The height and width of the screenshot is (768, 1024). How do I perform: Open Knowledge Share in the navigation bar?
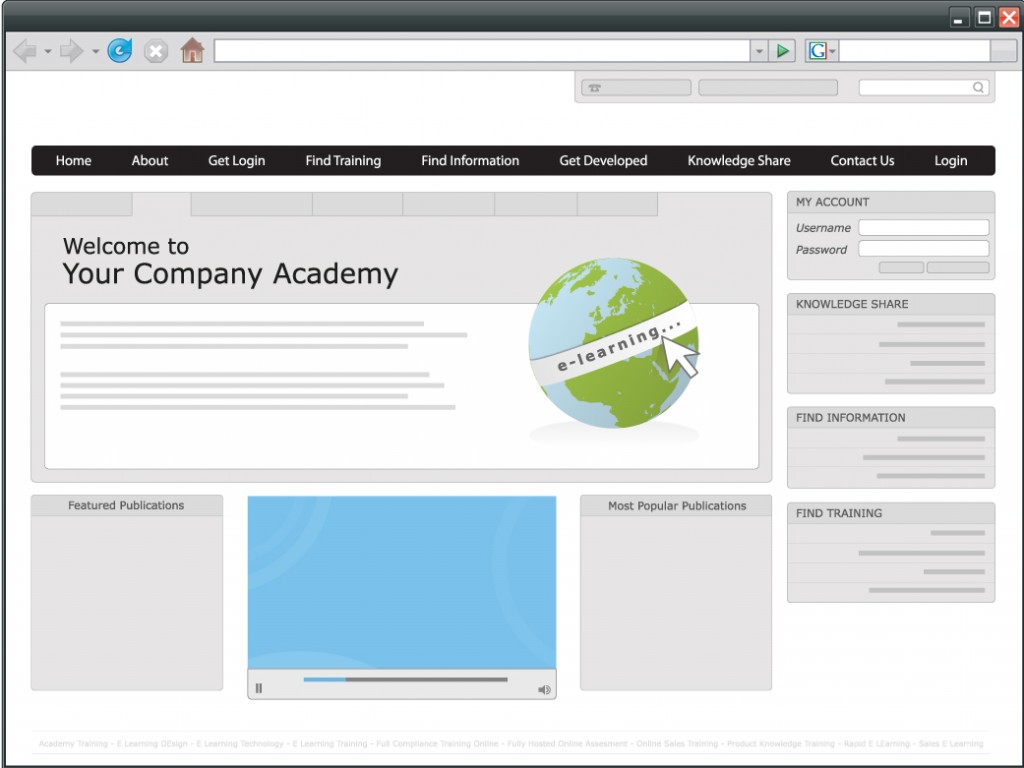pyautogui.click(x=739, y=161)
